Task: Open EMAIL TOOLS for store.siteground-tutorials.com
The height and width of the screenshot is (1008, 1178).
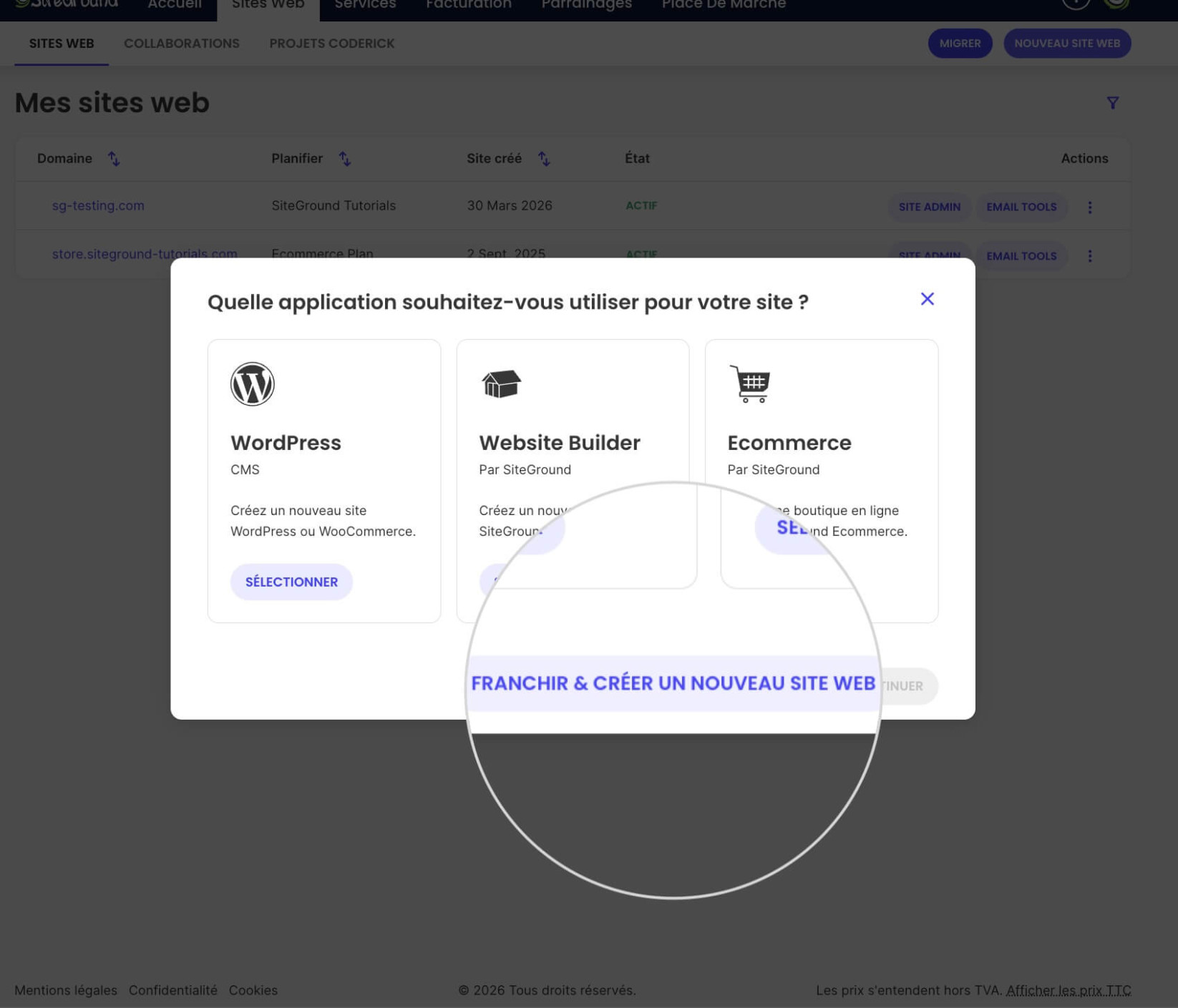Action: tap(1021, 256)
